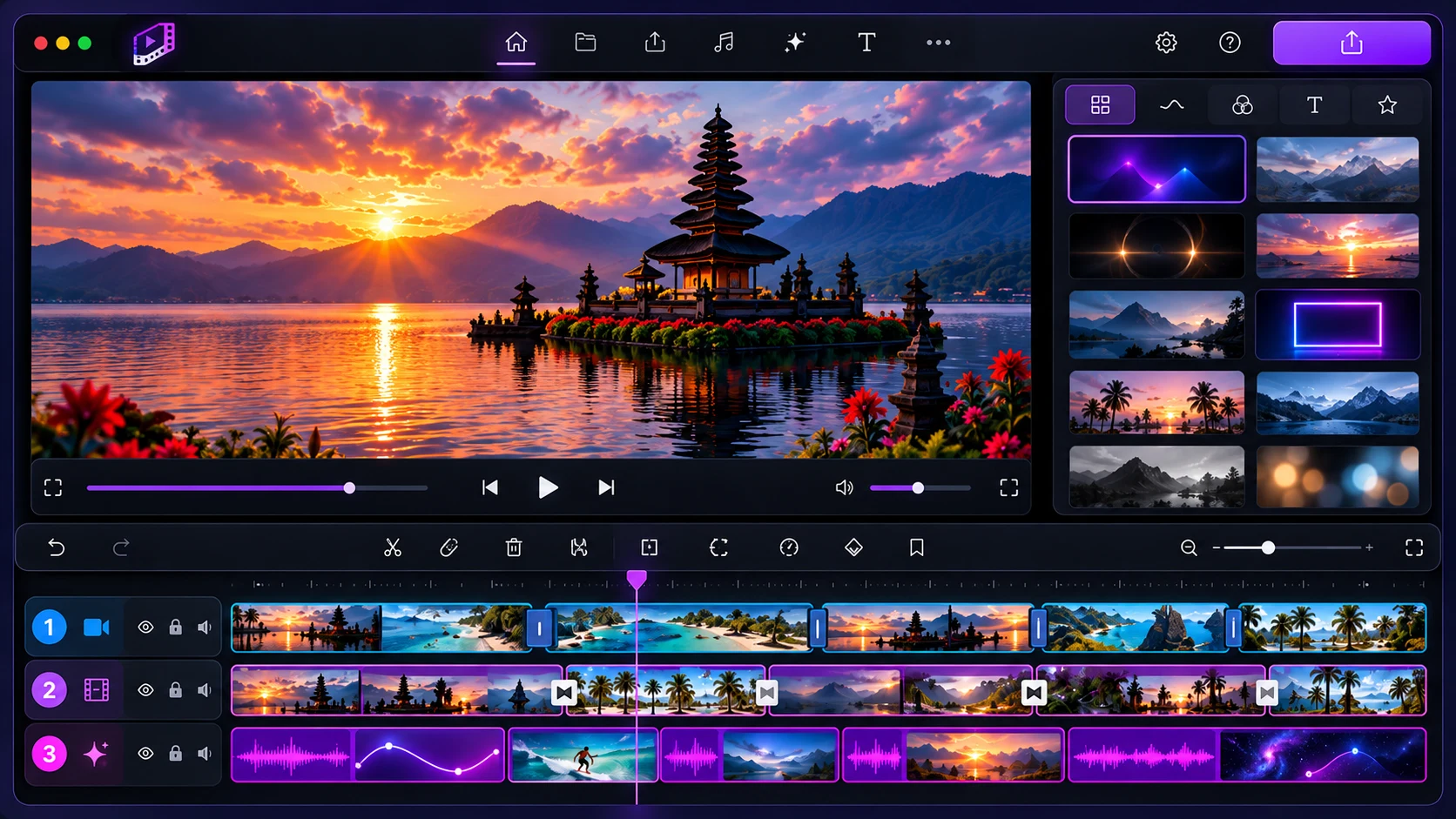The image size is (1456, 819).
Task: Select the neon rectangle frame thumbnail
Action: (x=1338, y=325)
